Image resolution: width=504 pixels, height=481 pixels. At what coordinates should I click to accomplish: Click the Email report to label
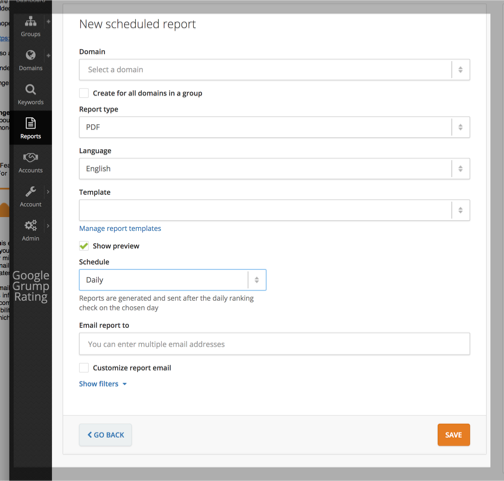(104, 325)
